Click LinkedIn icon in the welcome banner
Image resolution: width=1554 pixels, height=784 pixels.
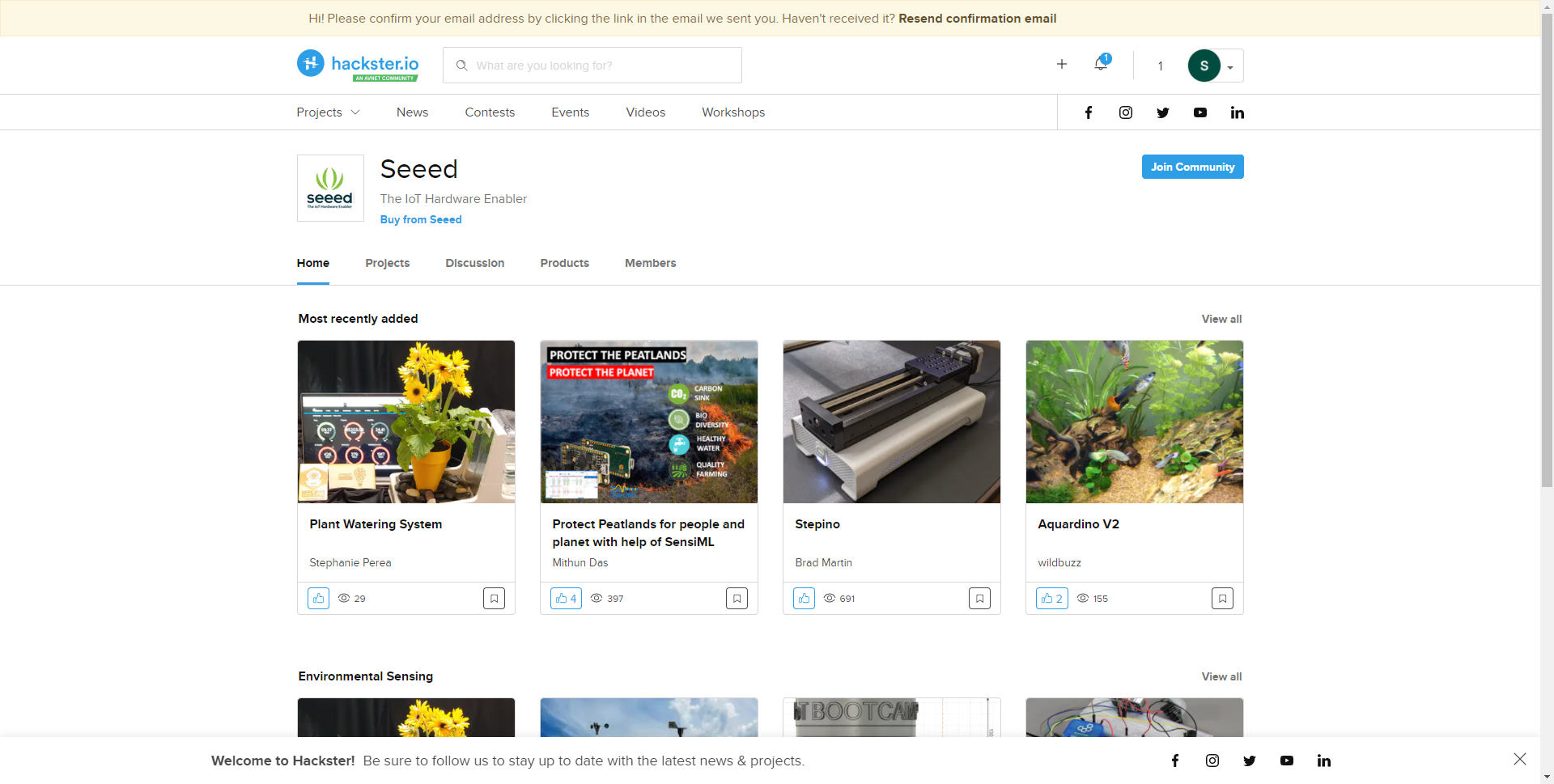coord(1324,761)
